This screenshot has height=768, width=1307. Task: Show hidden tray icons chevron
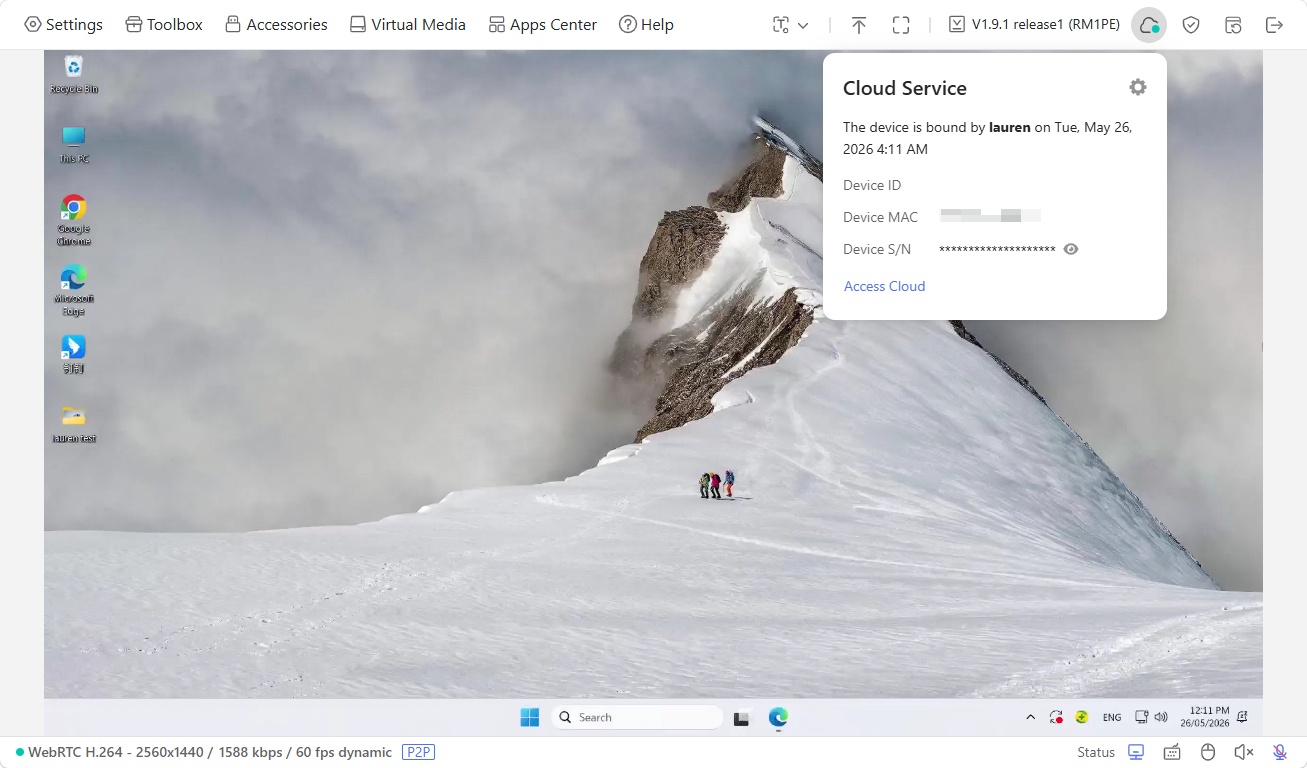[1031, 717]
